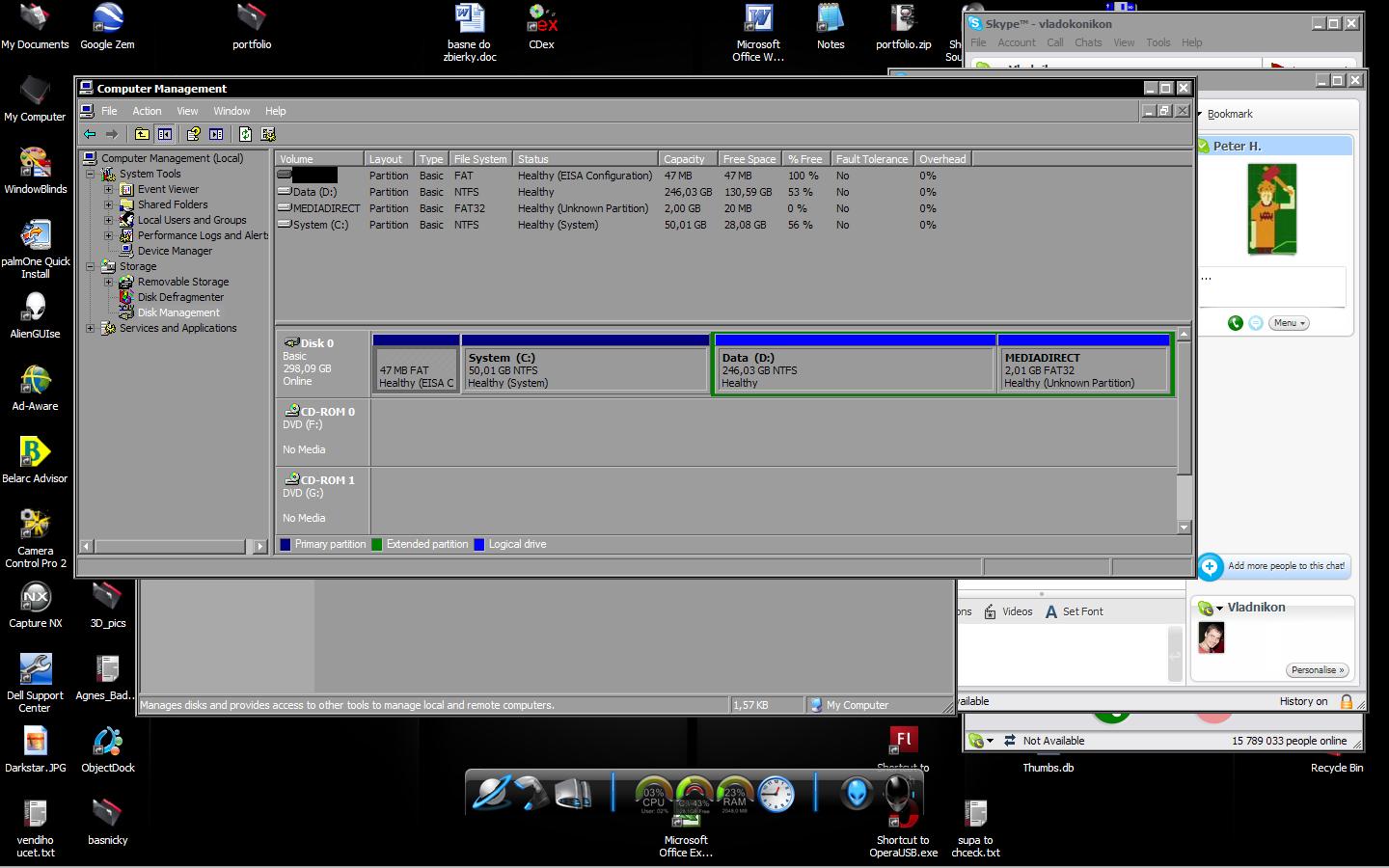Open the View menu in Computer Management
Screen dimensions: 1389x868
click(x=187, y=111)
